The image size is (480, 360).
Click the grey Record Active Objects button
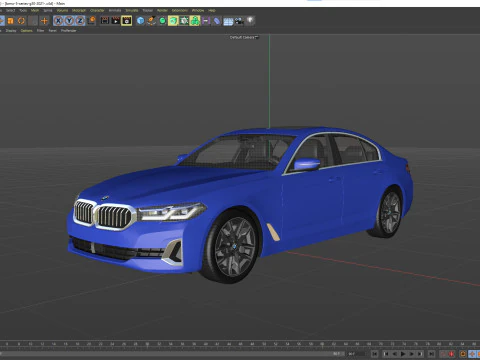(x=443, y=354)
